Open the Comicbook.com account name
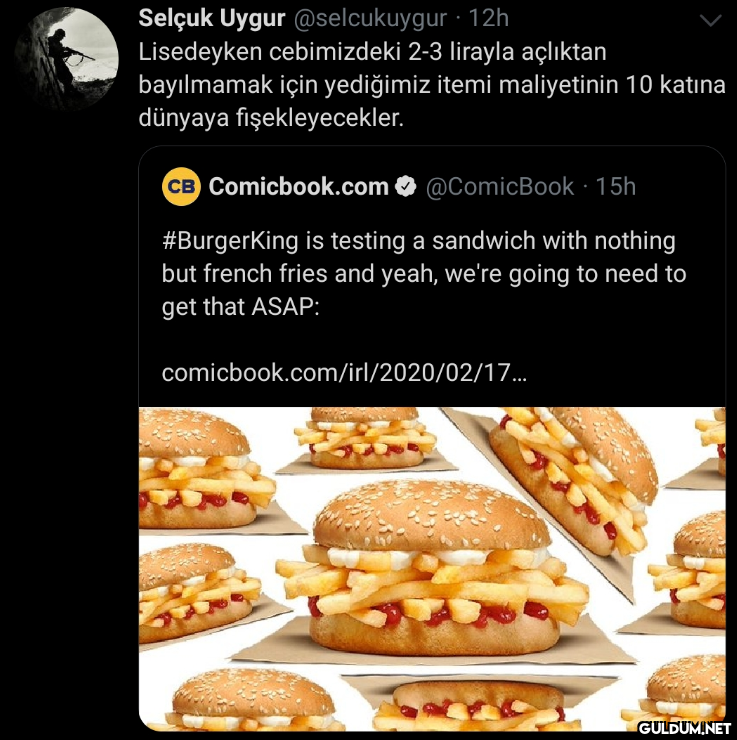This screenshot has height=740, width=737. pos(299,186)
